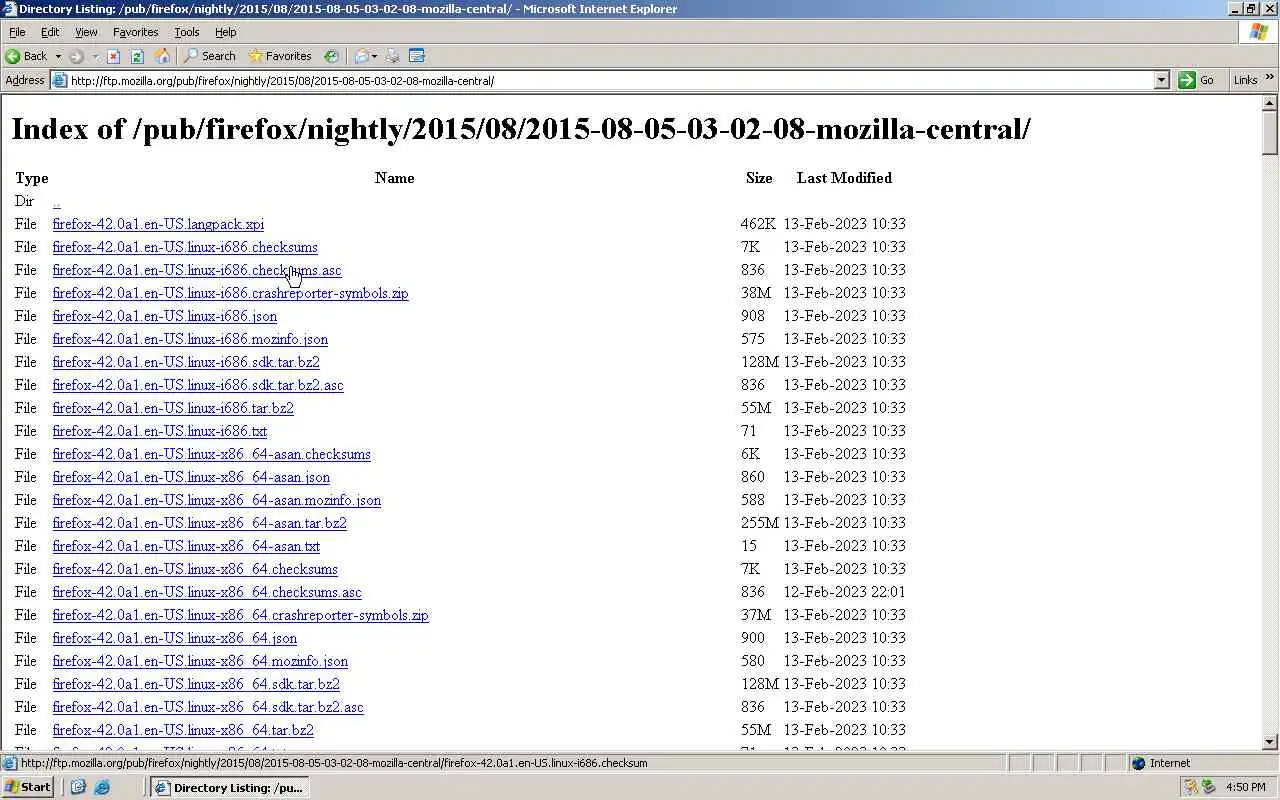Click the Forward navigation arrow
1280x800 pixels.
(76, 56)
